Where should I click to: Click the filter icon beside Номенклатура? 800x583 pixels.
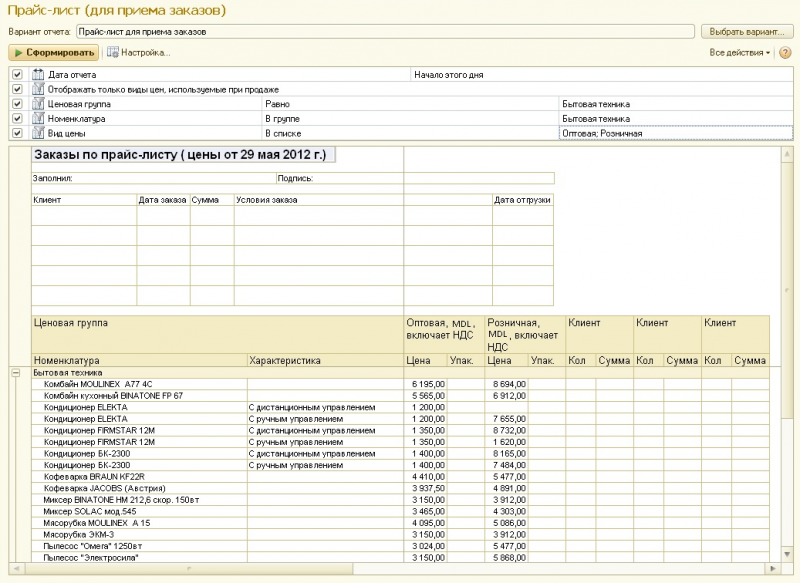39,118
